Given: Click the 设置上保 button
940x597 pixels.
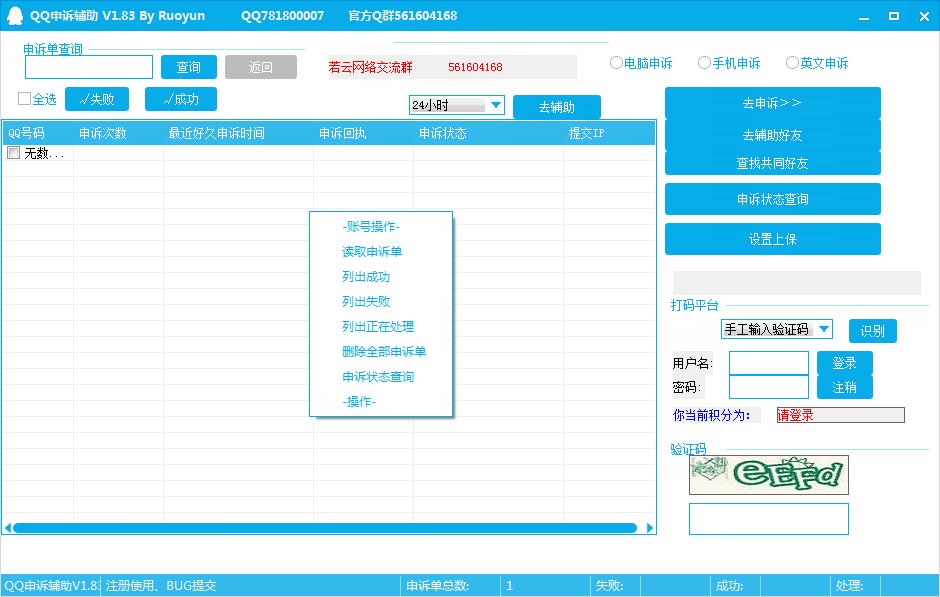Looking at the screenshot, I should [x=772, y=239].
